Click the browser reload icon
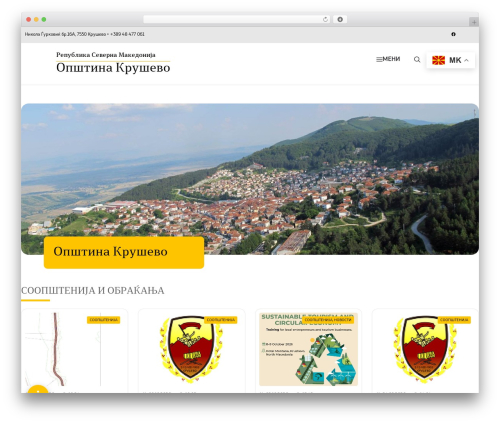The width and height of the screenshot is (500, 423). 325,20
